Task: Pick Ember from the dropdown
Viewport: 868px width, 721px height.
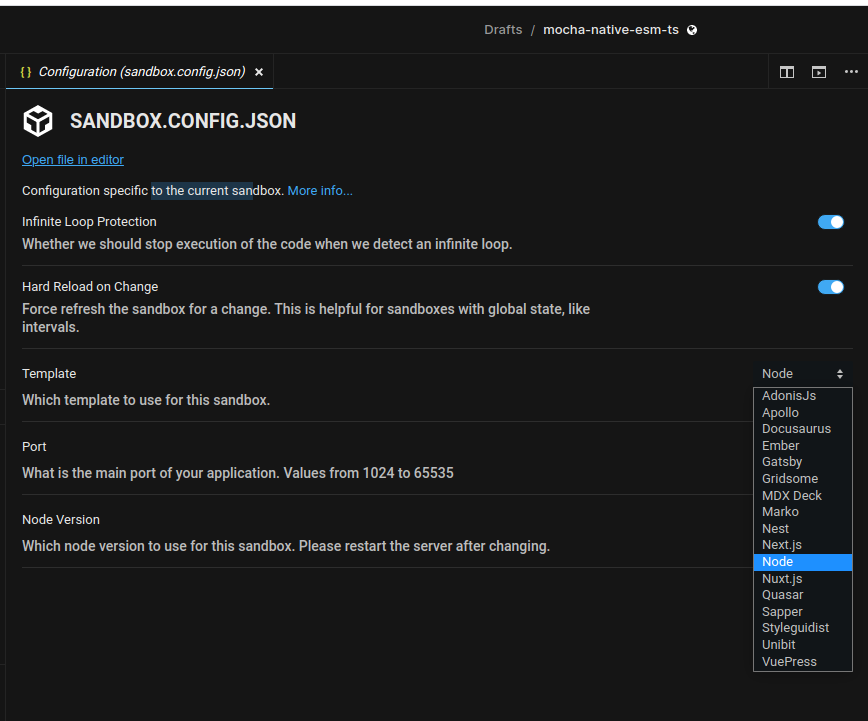Action: click(802, 446)
